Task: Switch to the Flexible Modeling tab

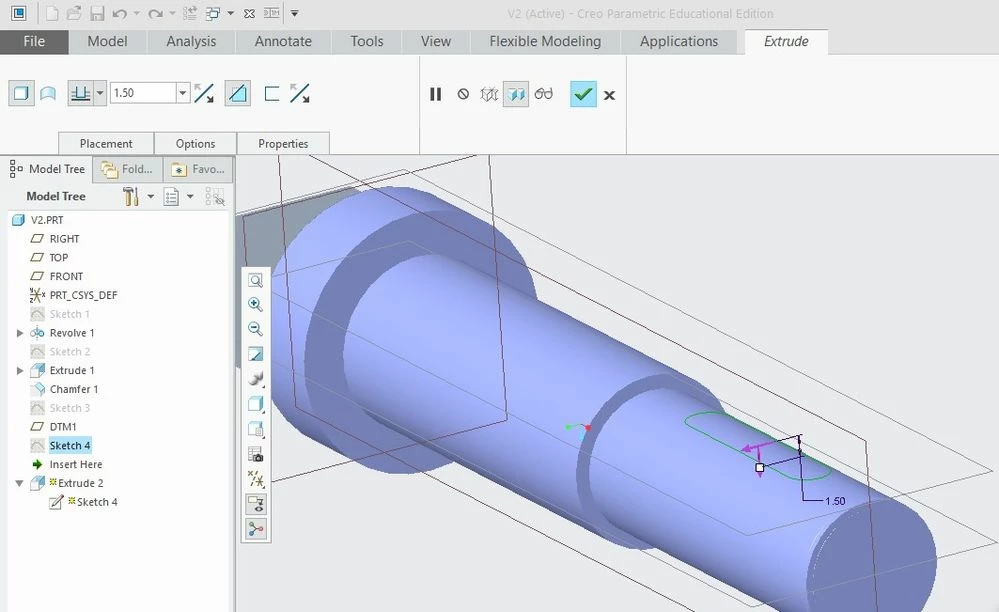Action: [545, 41]
